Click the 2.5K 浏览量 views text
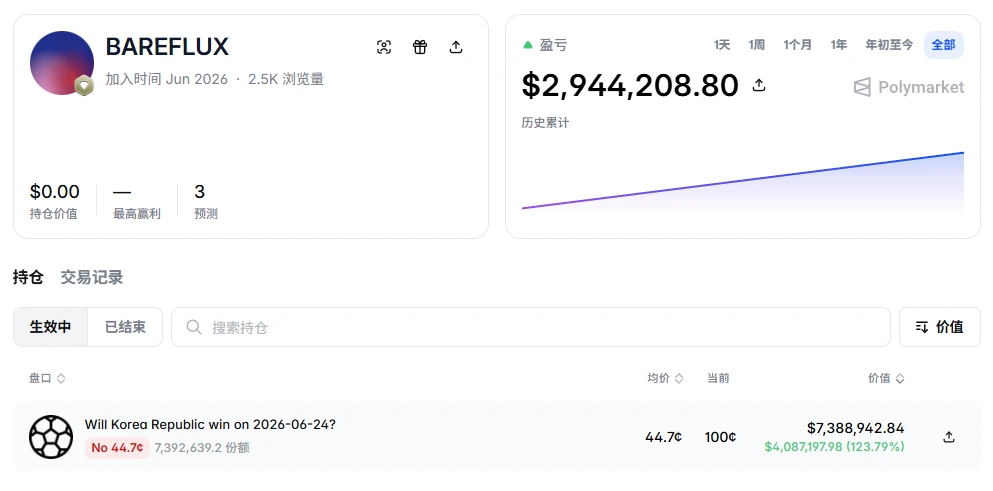Image resolution: width=993 pixels, height=491 pixels. [x=286, y=79]
